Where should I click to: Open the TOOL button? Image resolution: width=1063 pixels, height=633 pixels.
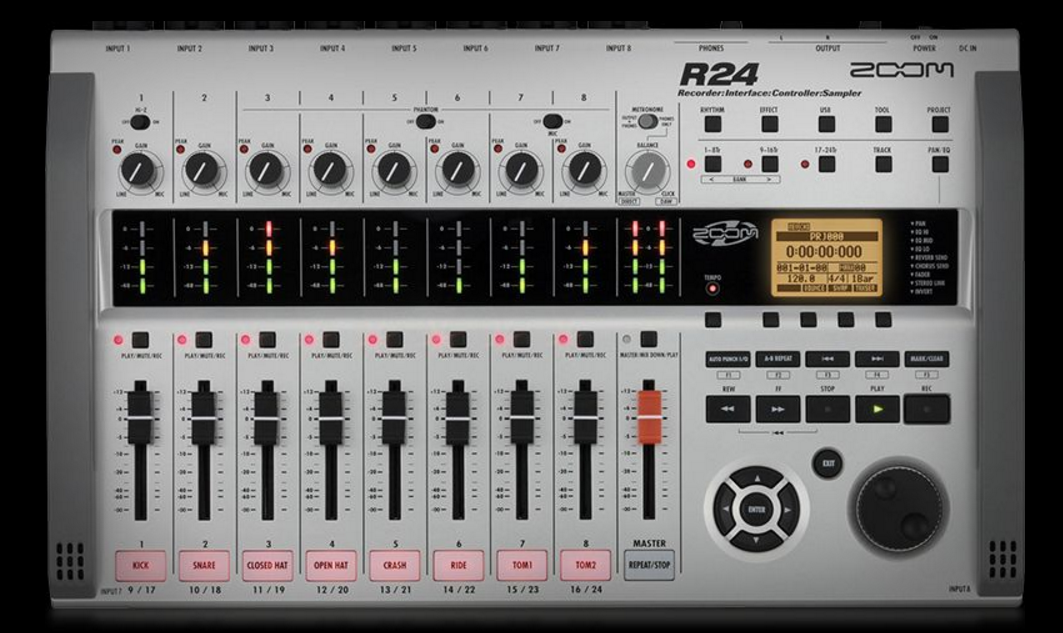pyautogui.click(x=883, y=124)
